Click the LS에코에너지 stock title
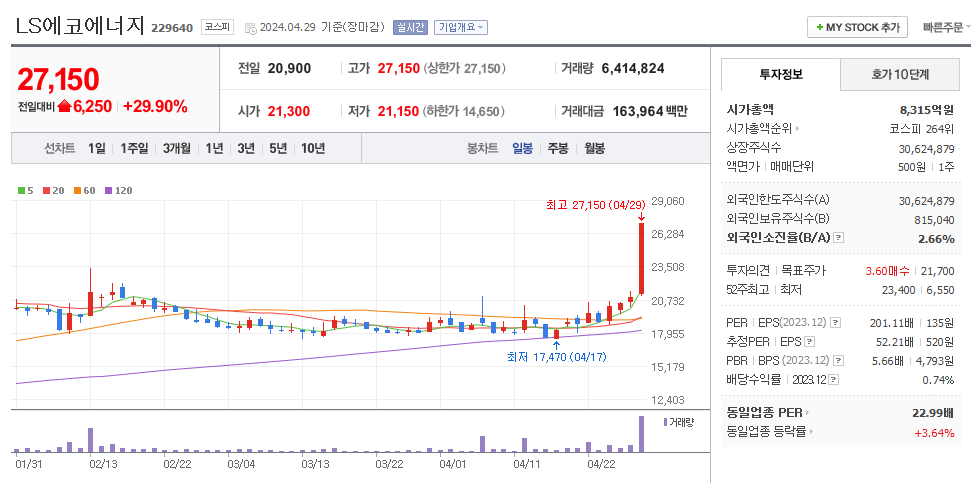Screen dimensions: 977x483 click(x=80, y=26)
